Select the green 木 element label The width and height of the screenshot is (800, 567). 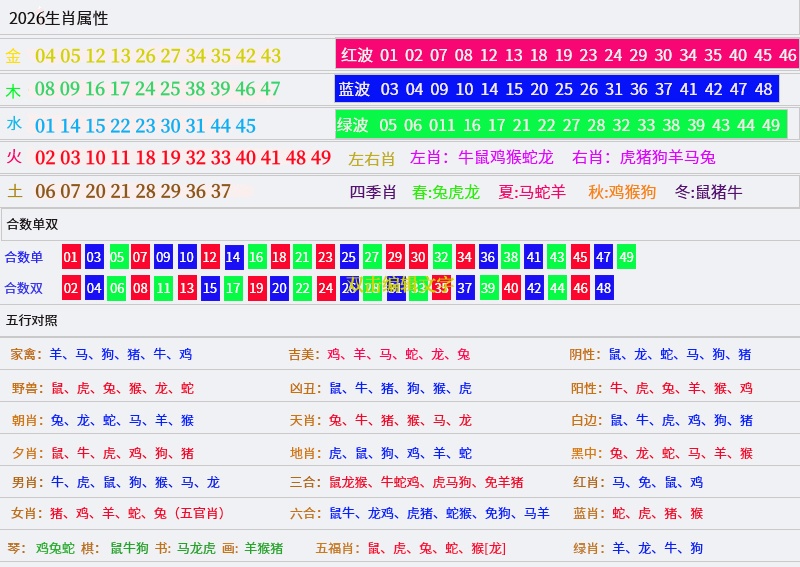tap(14, 90)
